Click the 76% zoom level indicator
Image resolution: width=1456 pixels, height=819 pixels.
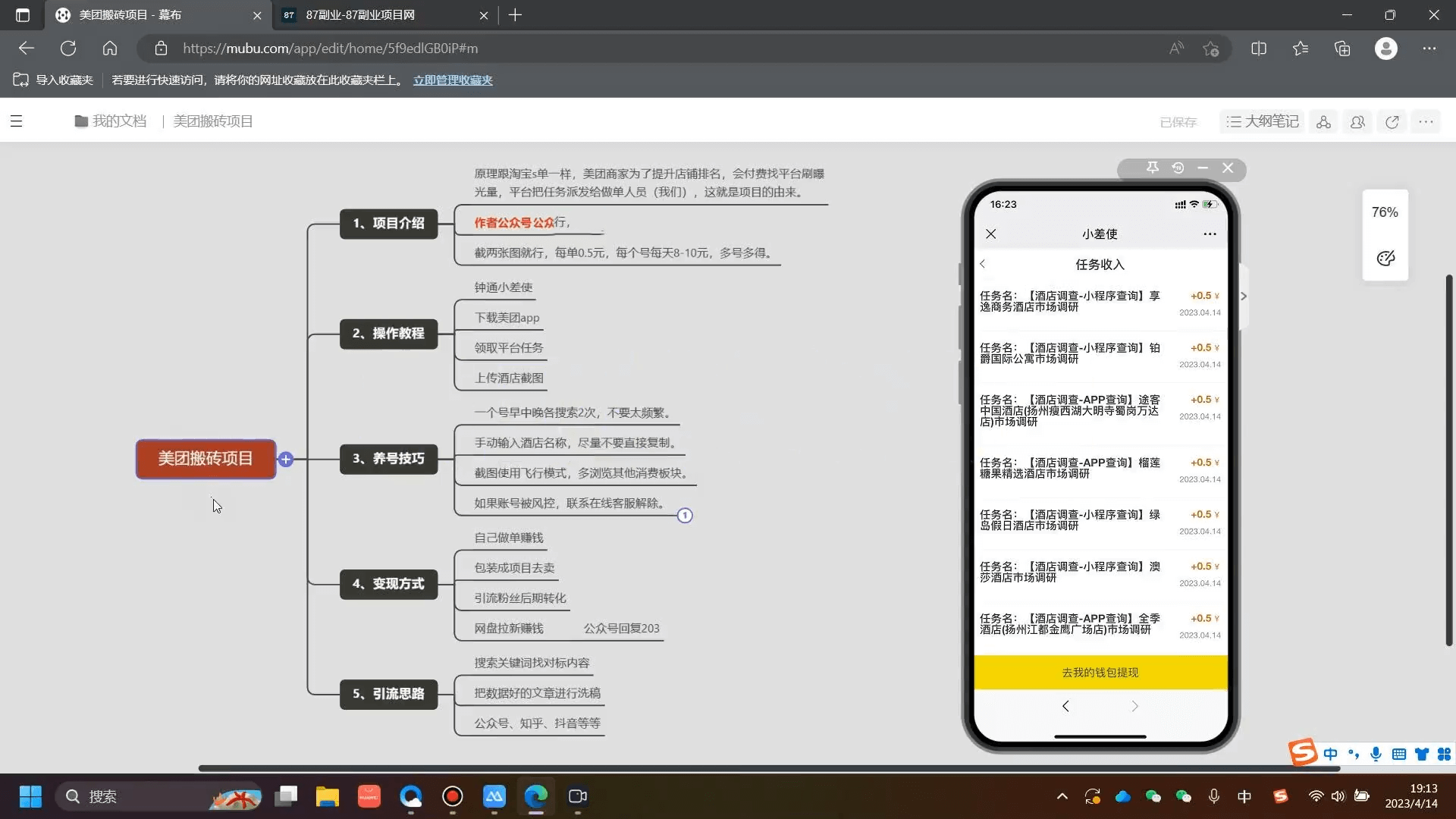[x=1385, y=212]
